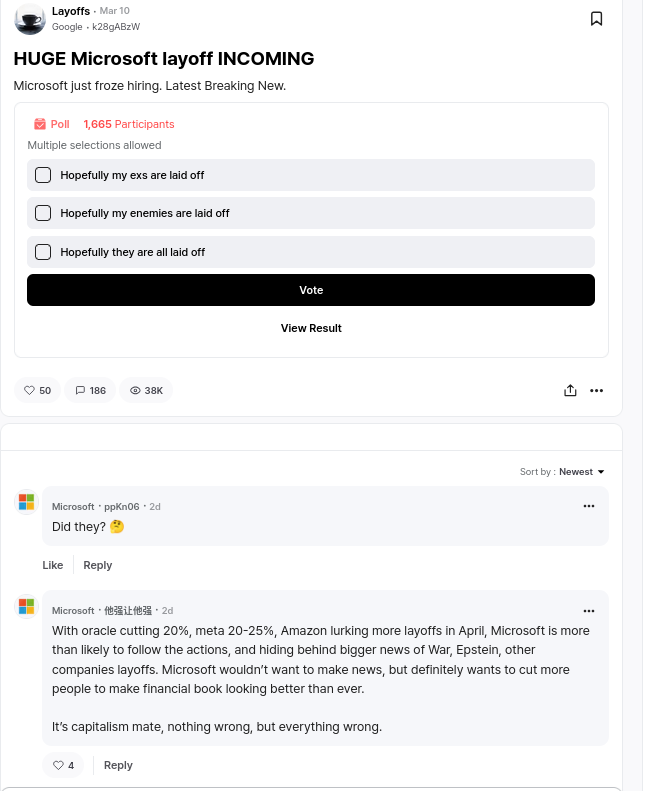Click the poster's coffee cup avatar

(x=29, y=18)
